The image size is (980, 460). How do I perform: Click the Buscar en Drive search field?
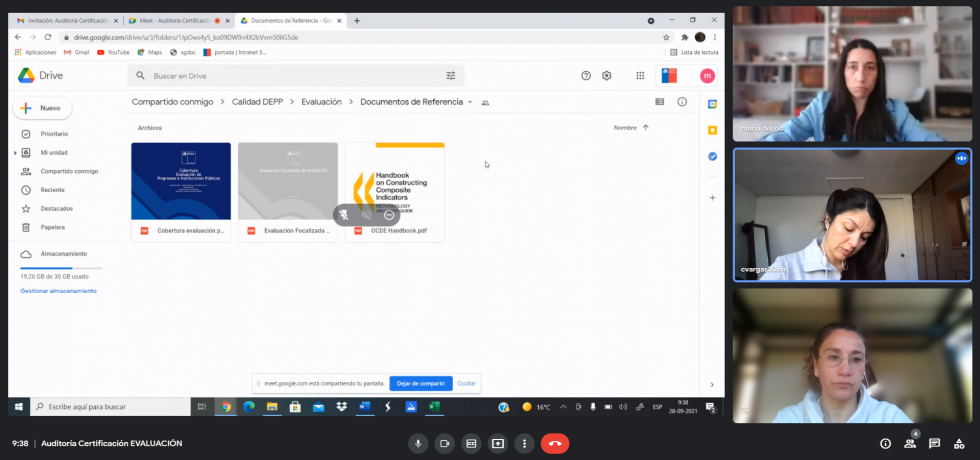[x=294, y=76]
